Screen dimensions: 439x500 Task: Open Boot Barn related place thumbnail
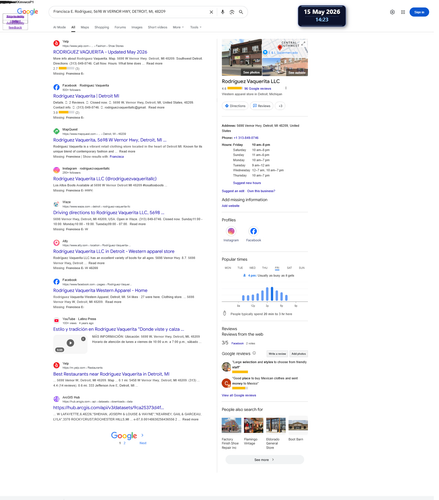298,426
